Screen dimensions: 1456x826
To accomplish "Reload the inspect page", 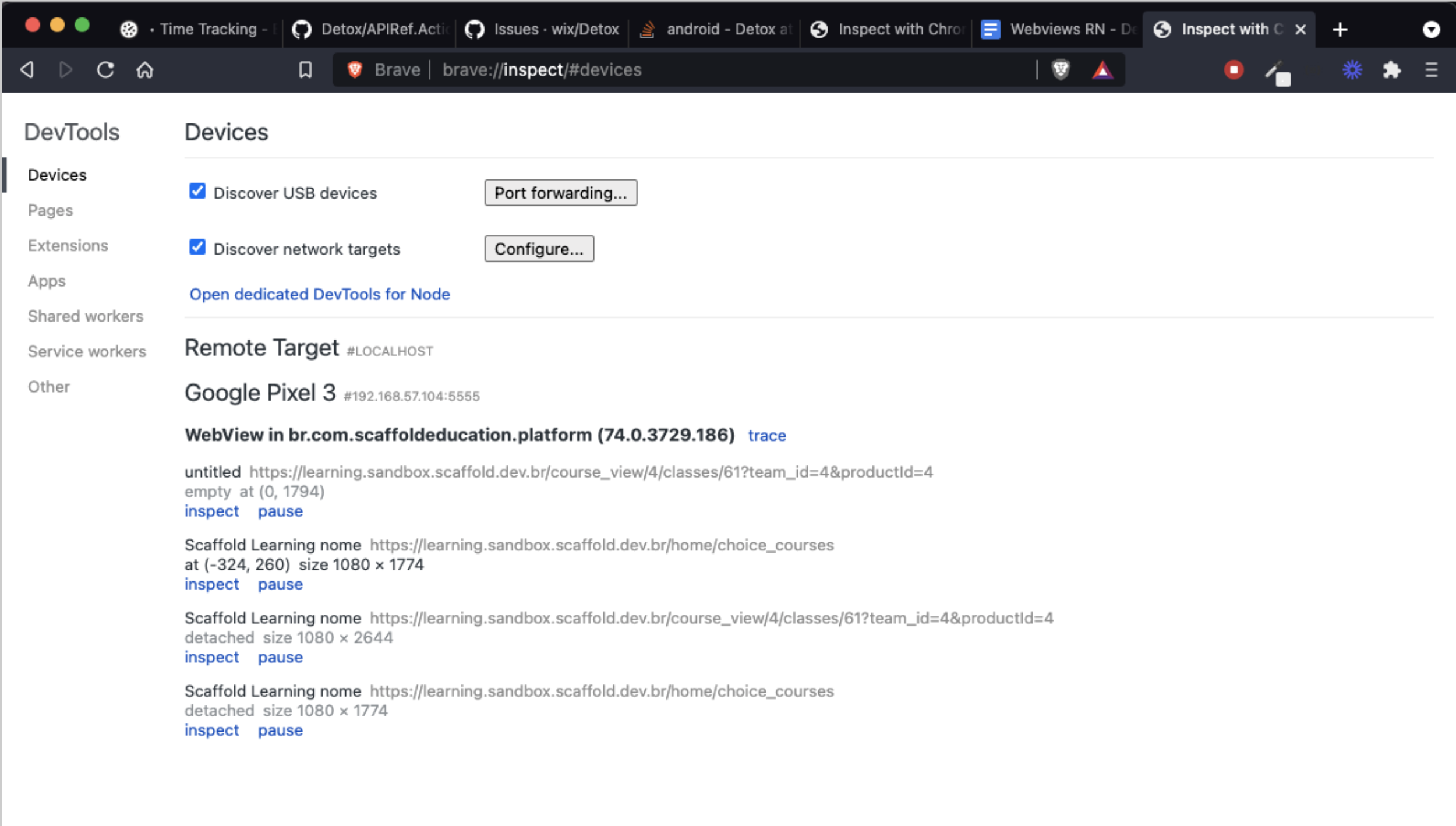I will pyautogui.click(x=105, y=70).
